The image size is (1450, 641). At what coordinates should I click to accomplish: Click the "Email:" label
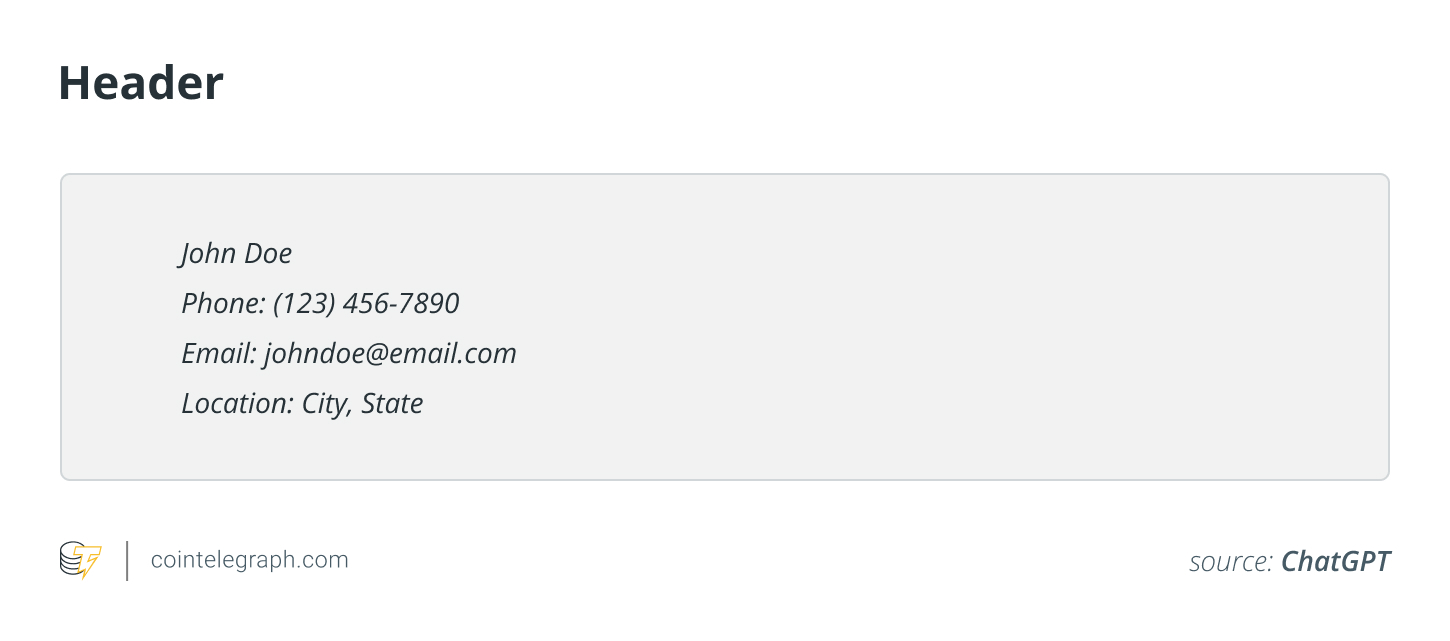click(x=219, y=353)
